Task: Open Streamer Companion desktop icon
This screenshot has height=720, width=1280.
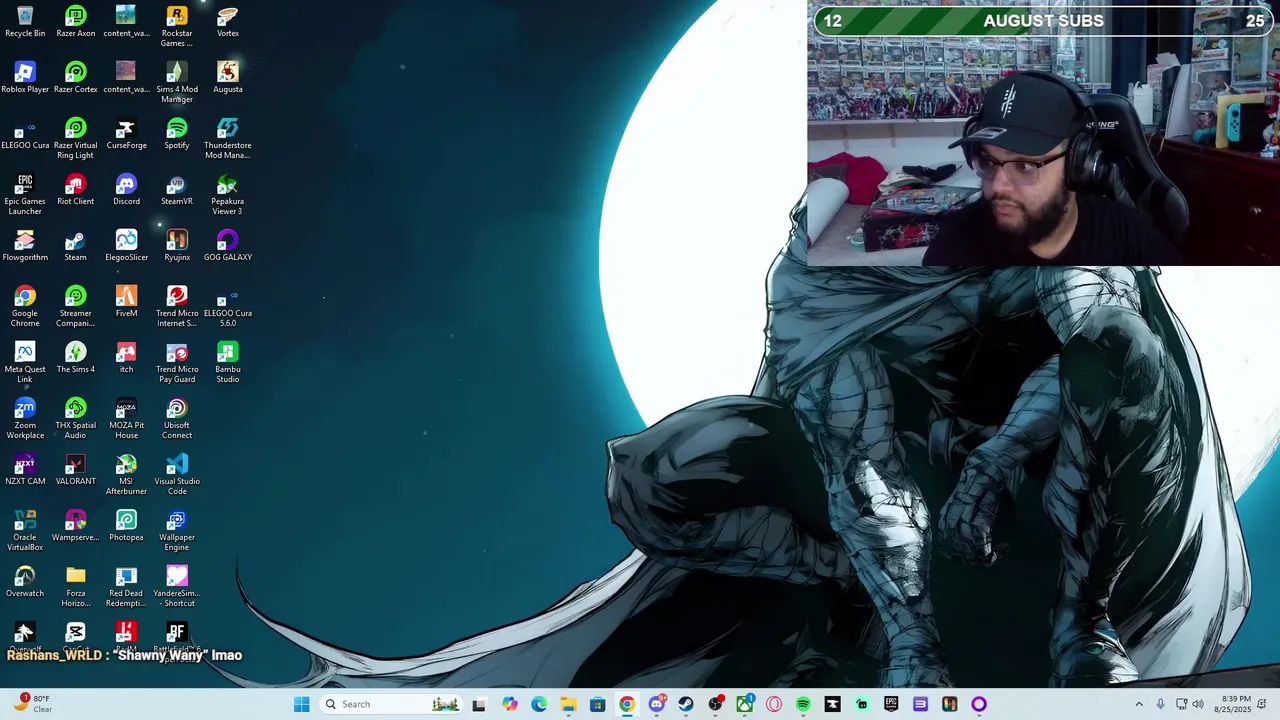Action: [x=75, y=306]
